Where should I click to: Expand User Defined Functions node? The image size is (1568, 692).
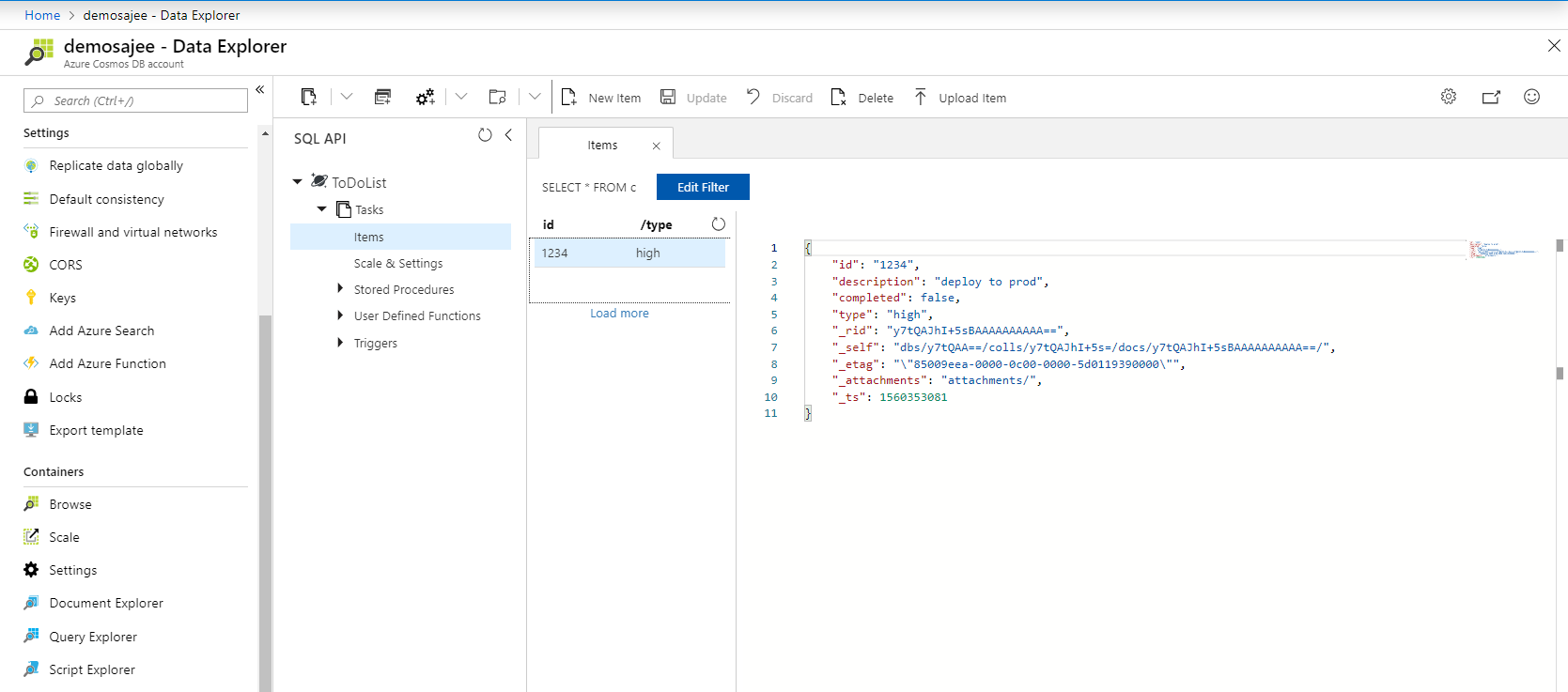pos(340,315)
